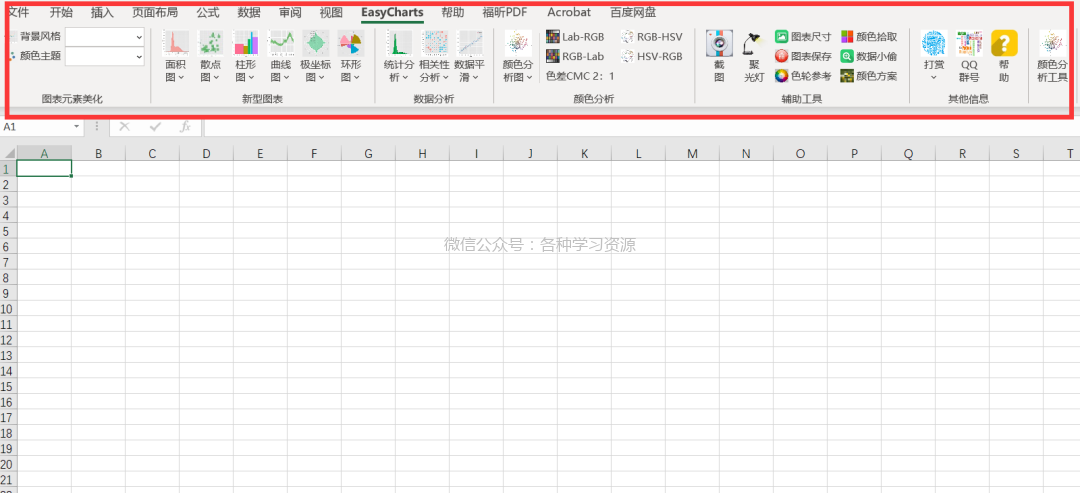Viewport: 1080px width, 493px height.
Task: Launch the 截图 screenshot tool
Action: [719, 56]
